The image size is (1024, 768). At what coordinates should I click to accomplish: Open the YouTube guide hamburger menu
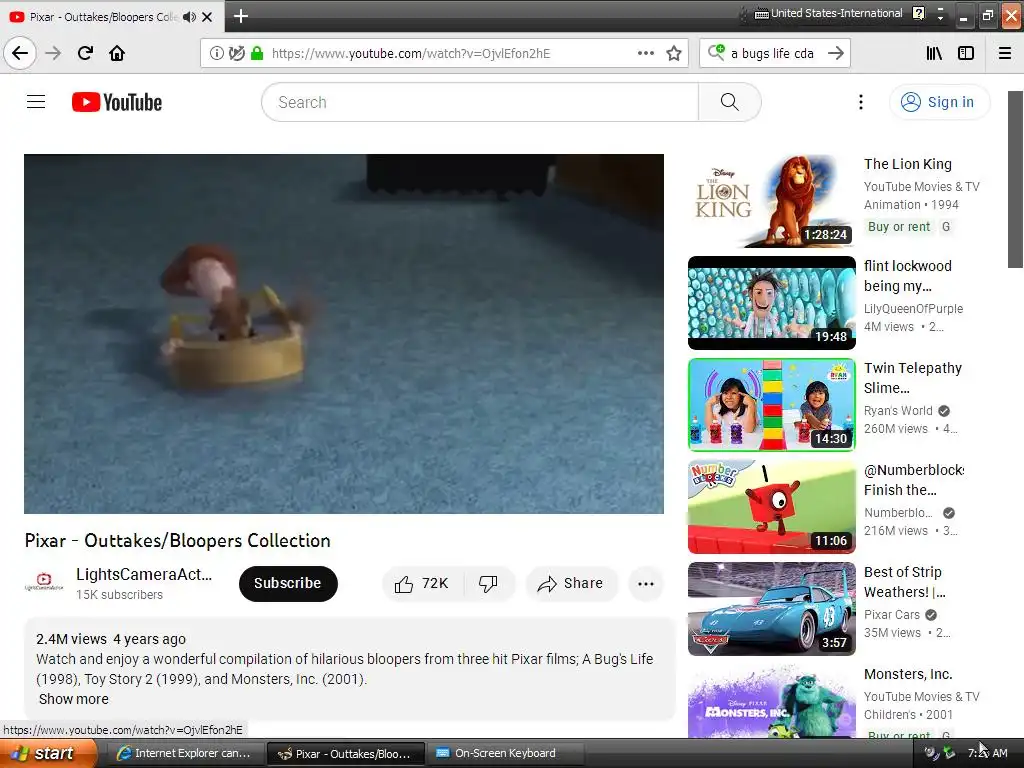[36, 102]
